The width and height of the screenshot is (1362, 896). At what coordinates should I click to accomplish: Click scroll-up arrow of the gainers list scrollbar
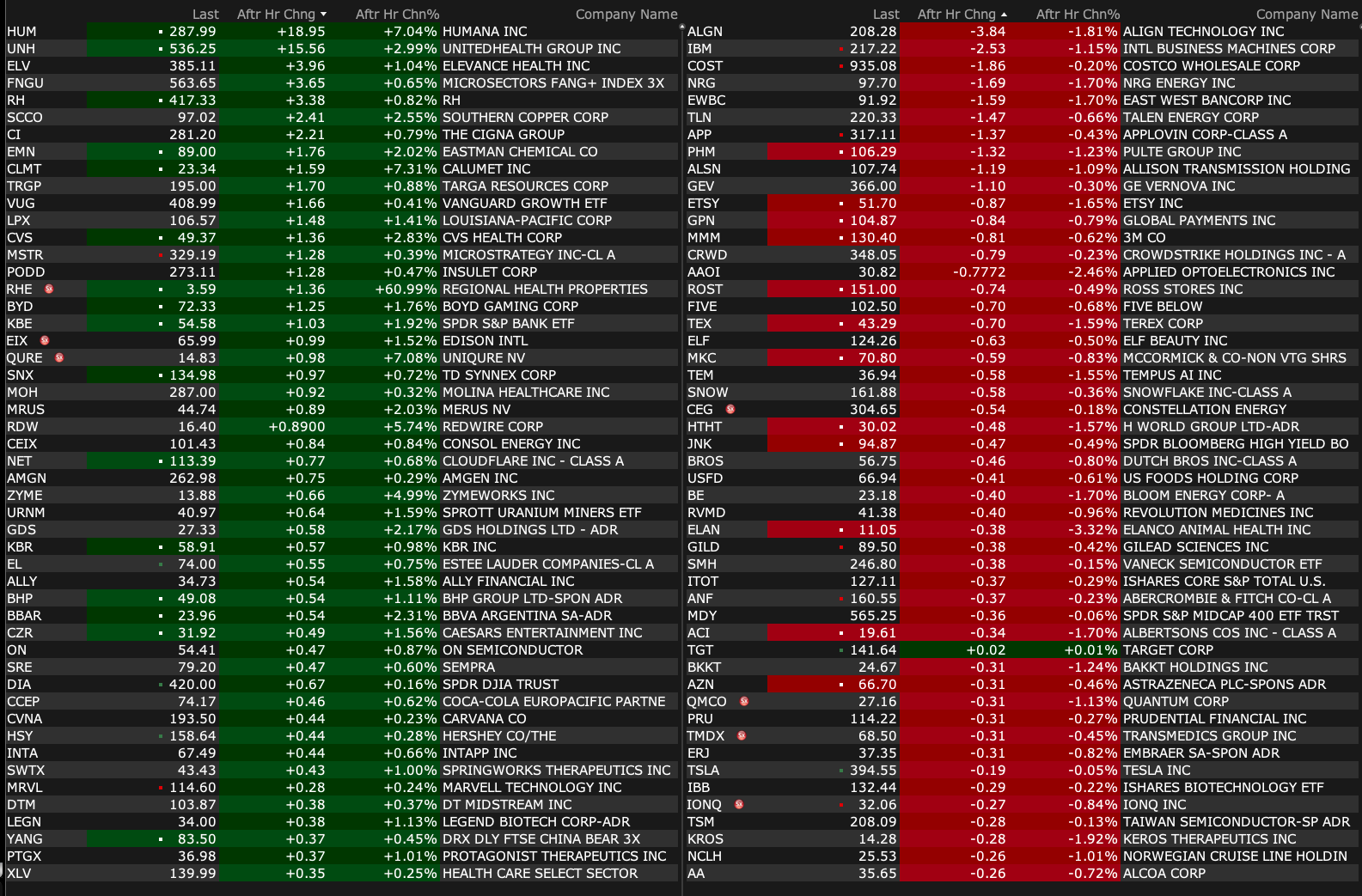point(681,27)
